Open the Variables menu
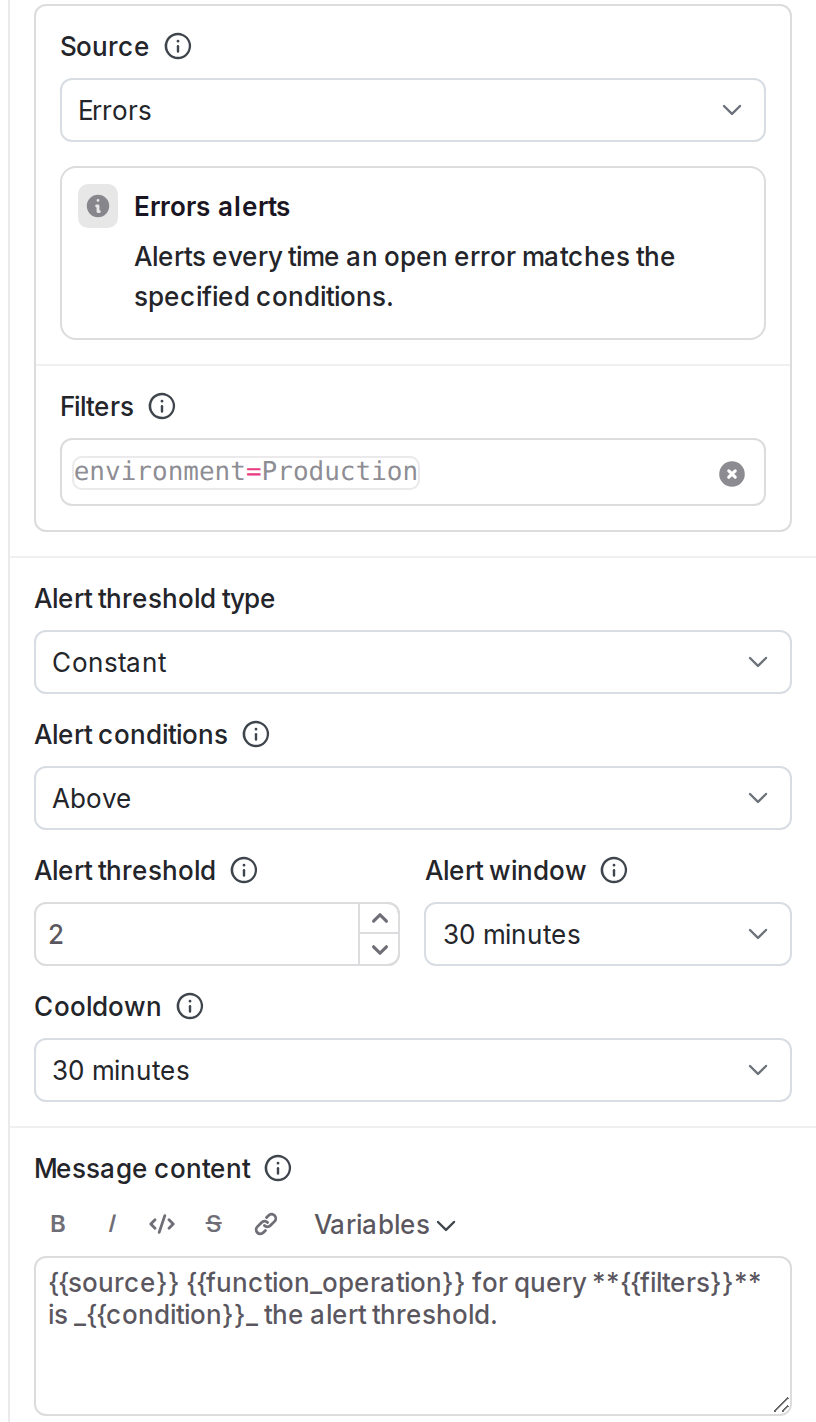The height and width of the screenshot is (1422, 816). 383,1224
